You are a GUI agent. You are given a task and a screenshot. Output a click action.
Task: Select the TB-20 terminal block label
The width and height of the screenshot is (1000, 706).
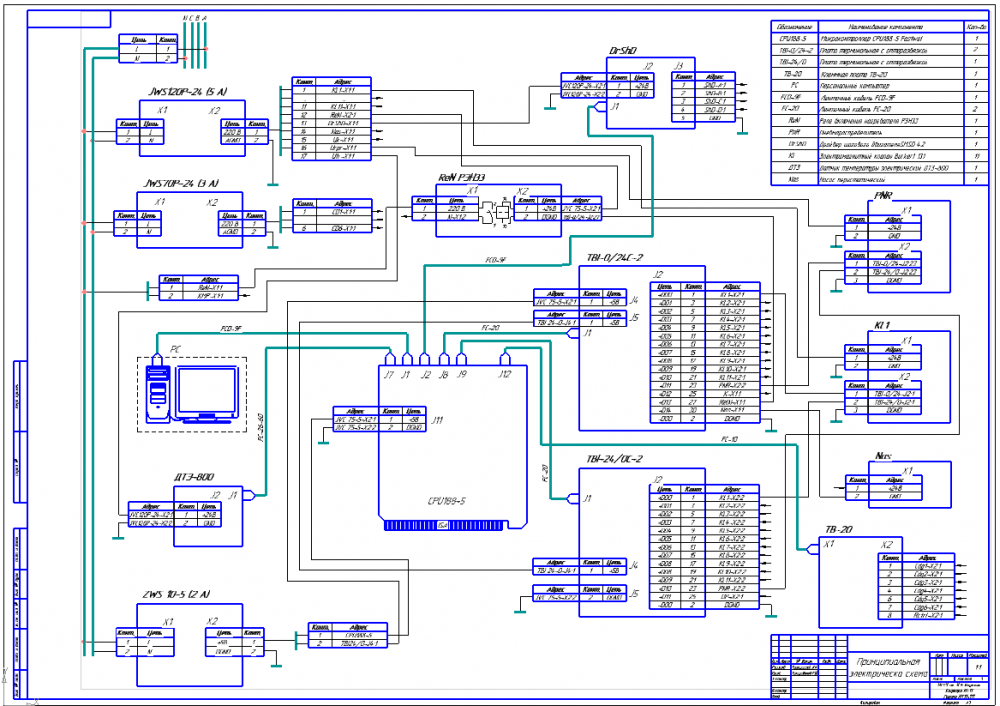click(x=838, y=529)
